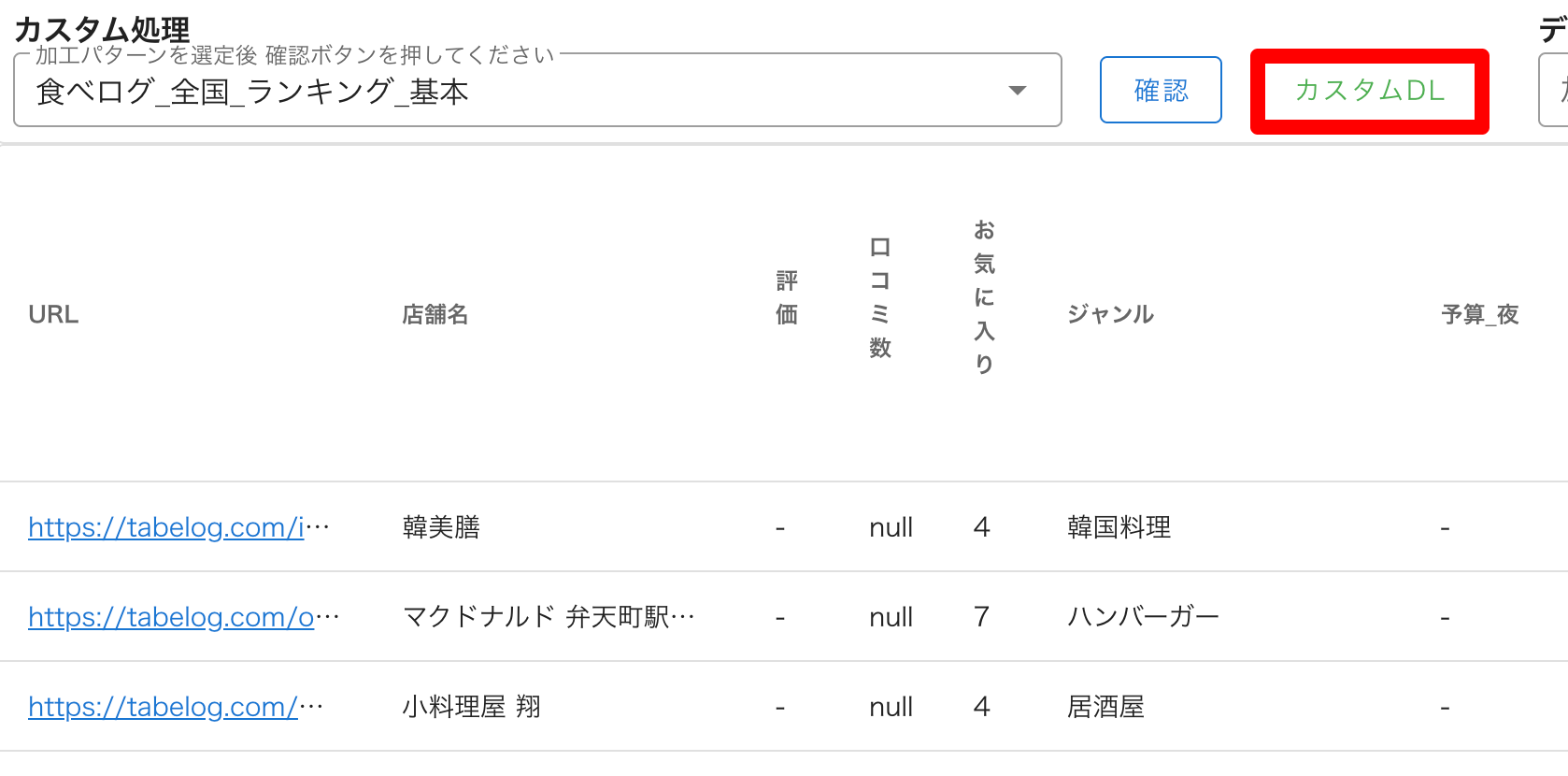Viewport: 1568px width, 776px height.
Task: Open the processing pattern dropdown arrow
Action: [x=1018, y=91]
